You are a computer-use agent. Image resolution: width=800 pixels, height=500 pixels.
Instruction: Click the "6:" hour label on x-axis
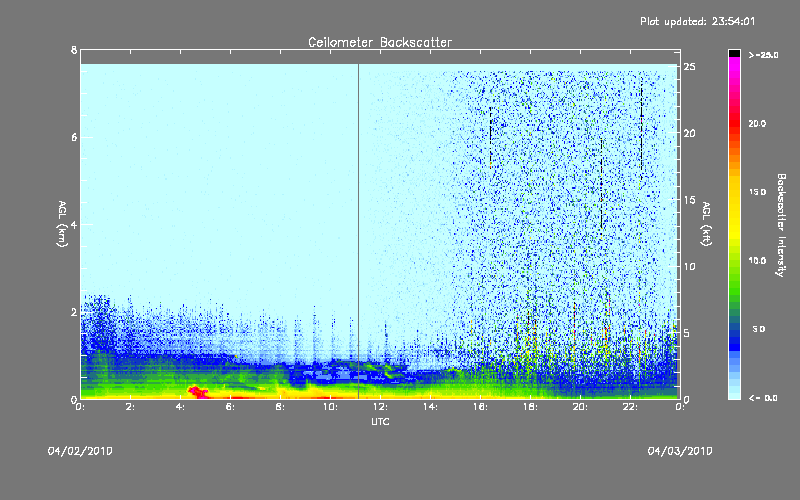pos(231,407)
